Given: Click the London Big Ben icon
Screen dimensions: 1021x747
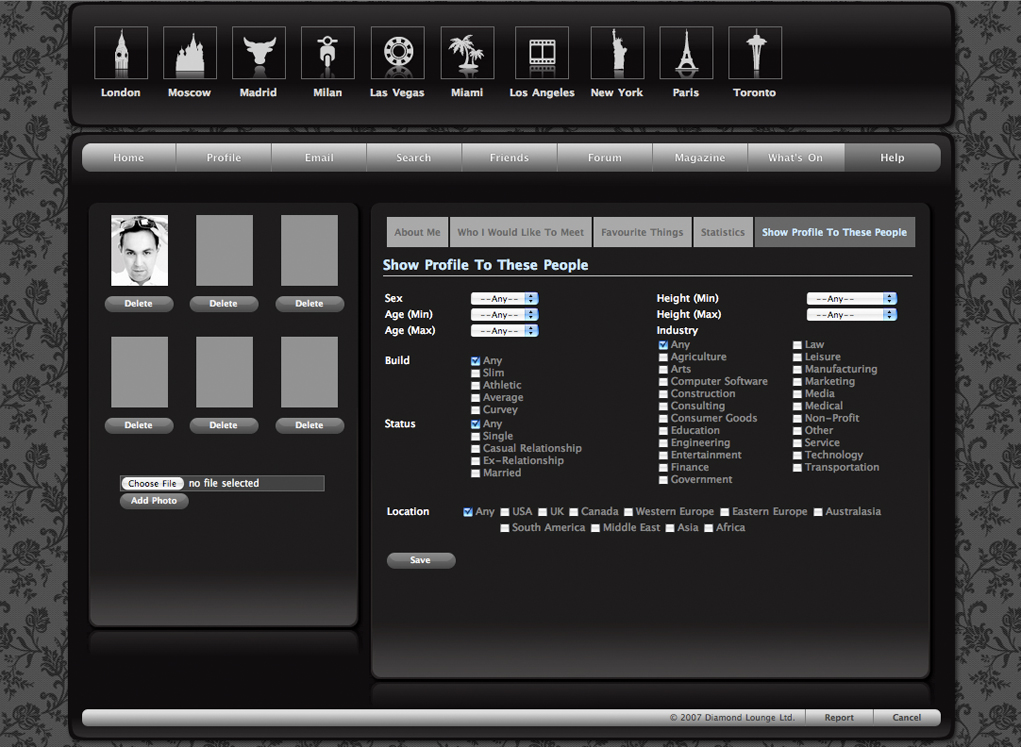Looking at the screenshot, I should pos(121,53).
